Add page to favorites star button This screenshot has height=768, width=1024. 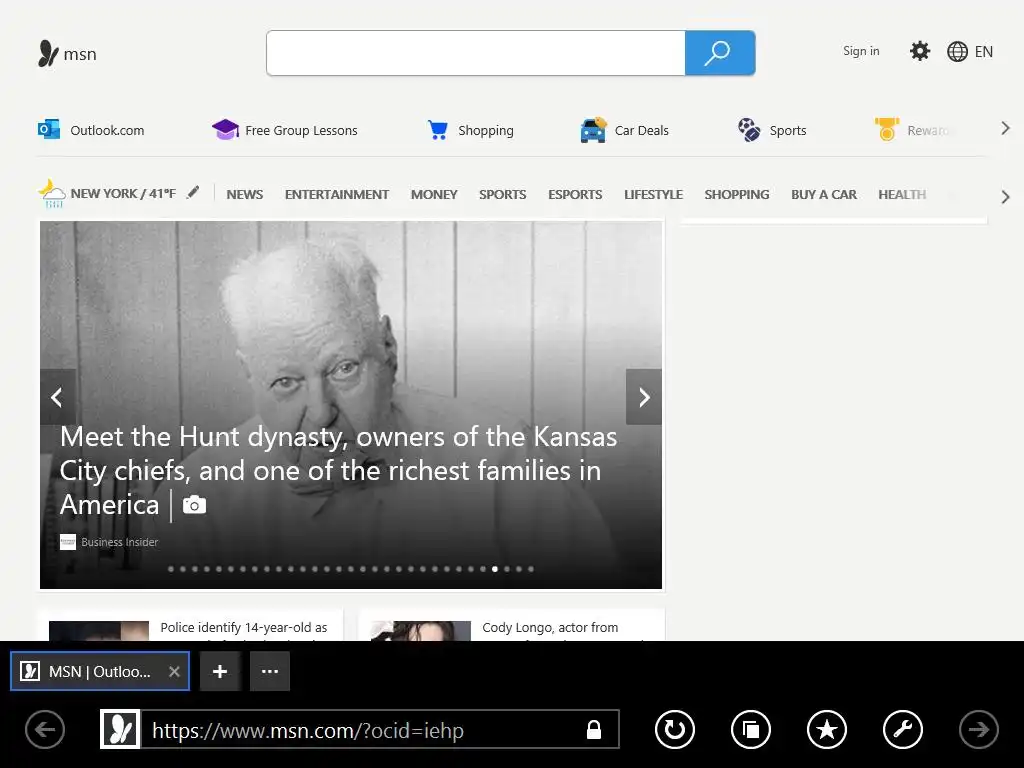pos(827,729)
